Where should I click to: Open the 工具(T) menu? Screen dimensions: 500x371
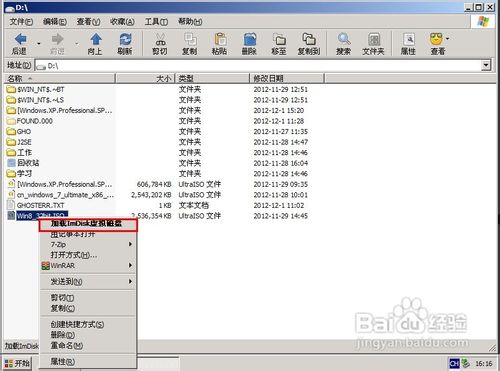156,22
